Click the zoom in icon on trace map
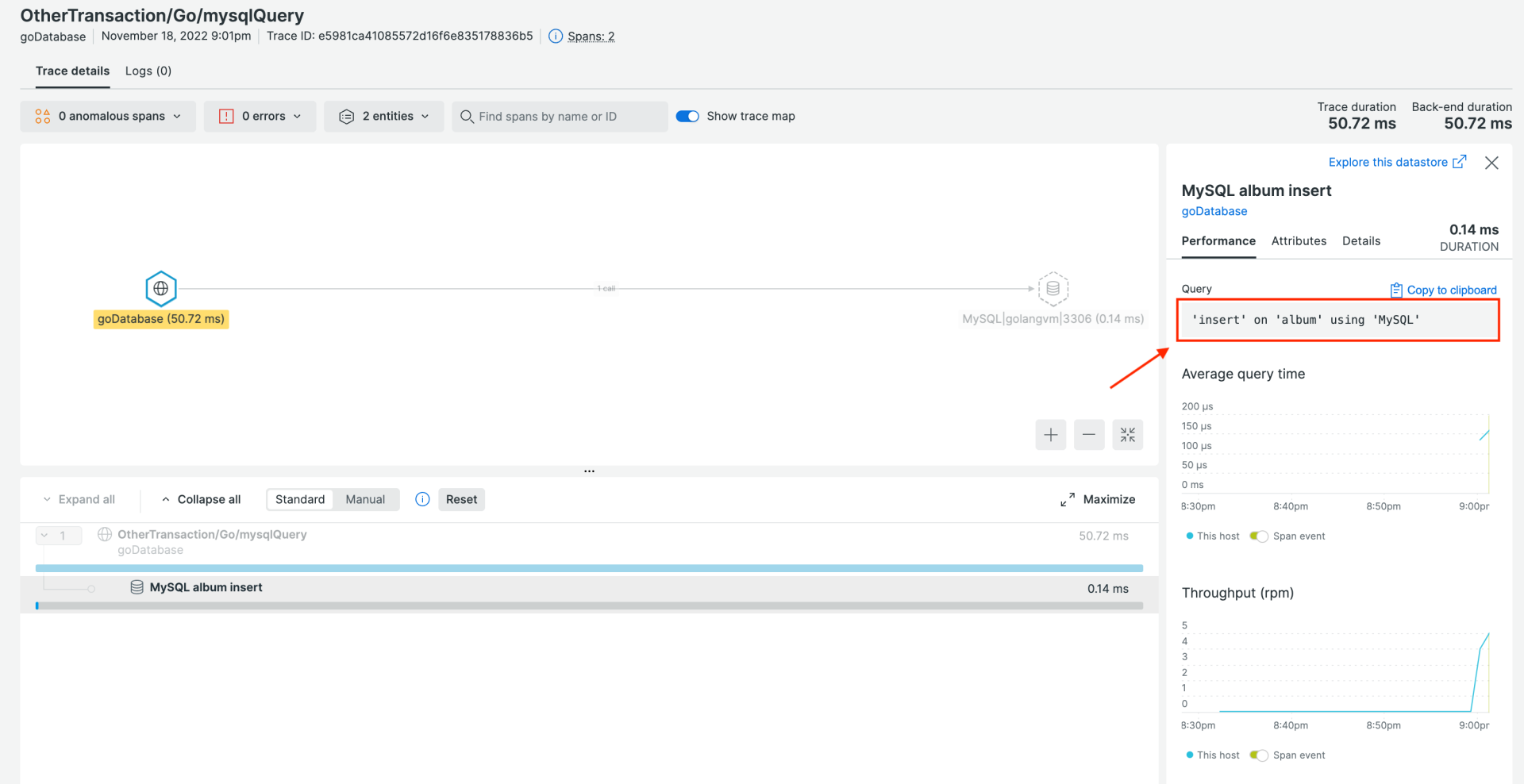Viewport: 1524px width, 784px height. (1050, 434)
